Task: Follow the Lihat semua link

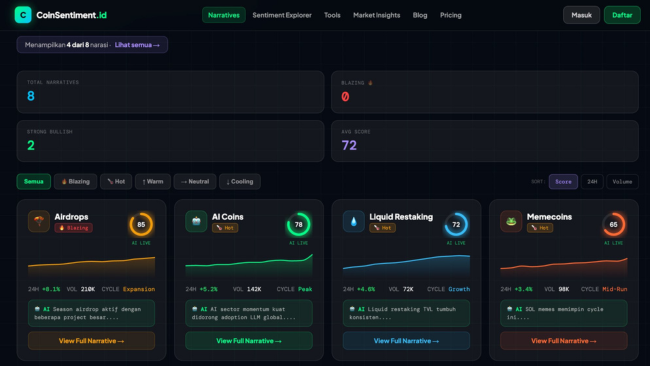Action: (x=137, y=45)
